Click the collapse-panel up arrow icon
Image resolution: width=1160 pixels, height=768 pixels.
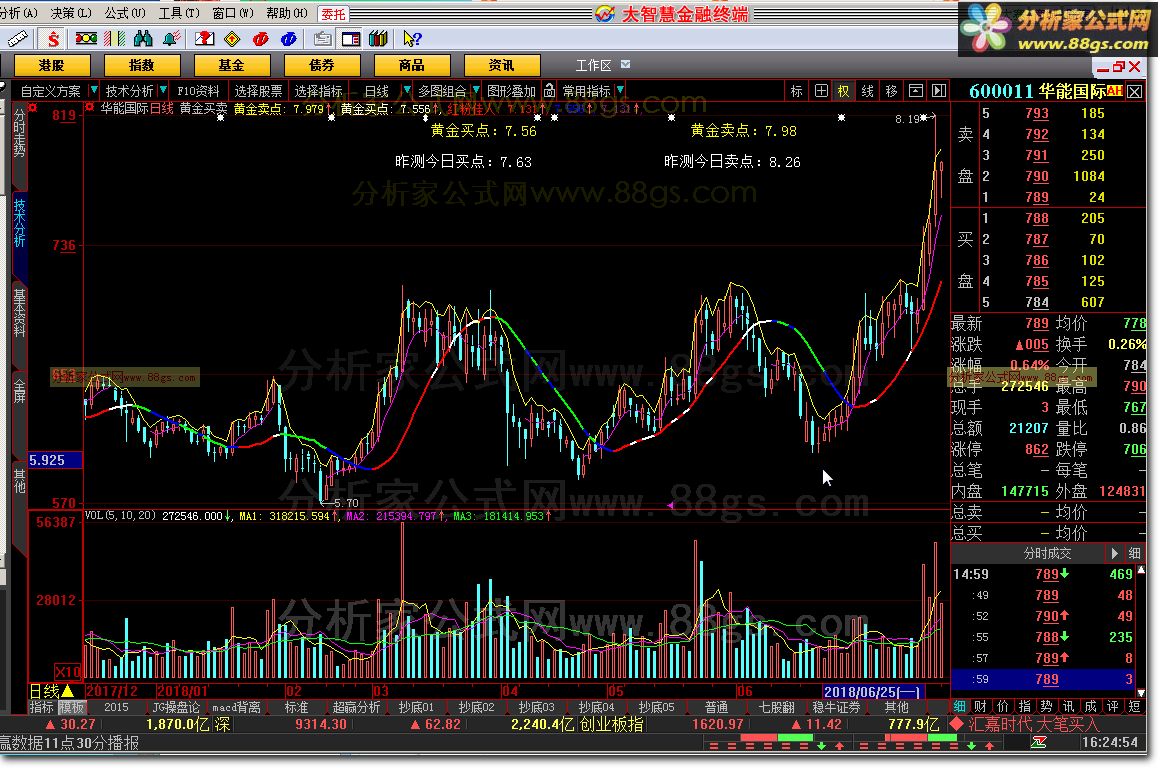tap(916, 91)
